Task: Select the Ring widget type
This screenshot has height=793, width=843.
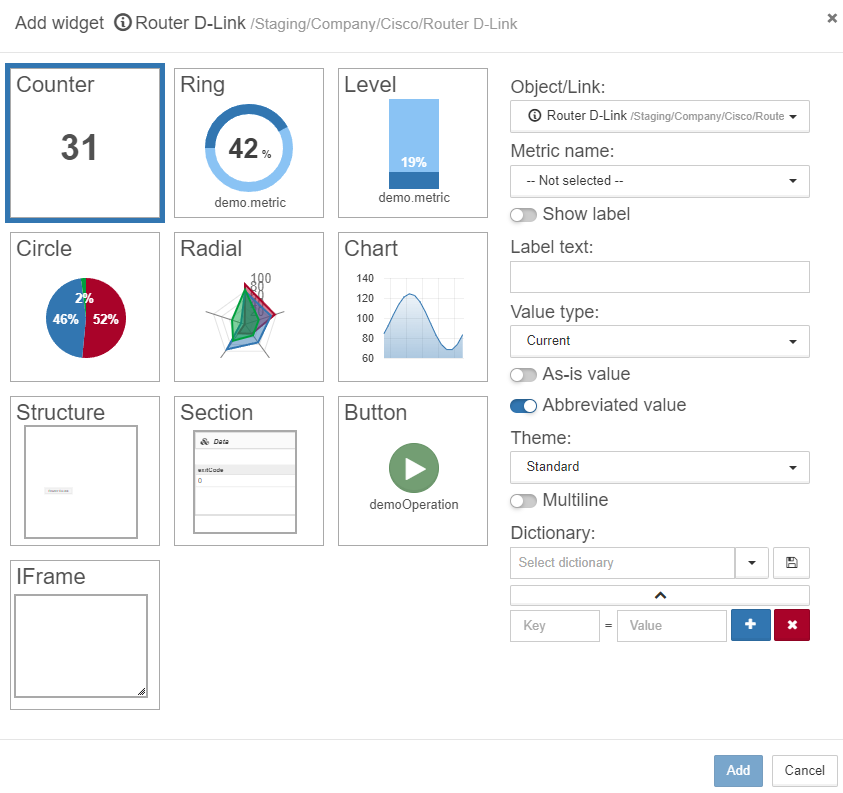Action: coord(249,143)
